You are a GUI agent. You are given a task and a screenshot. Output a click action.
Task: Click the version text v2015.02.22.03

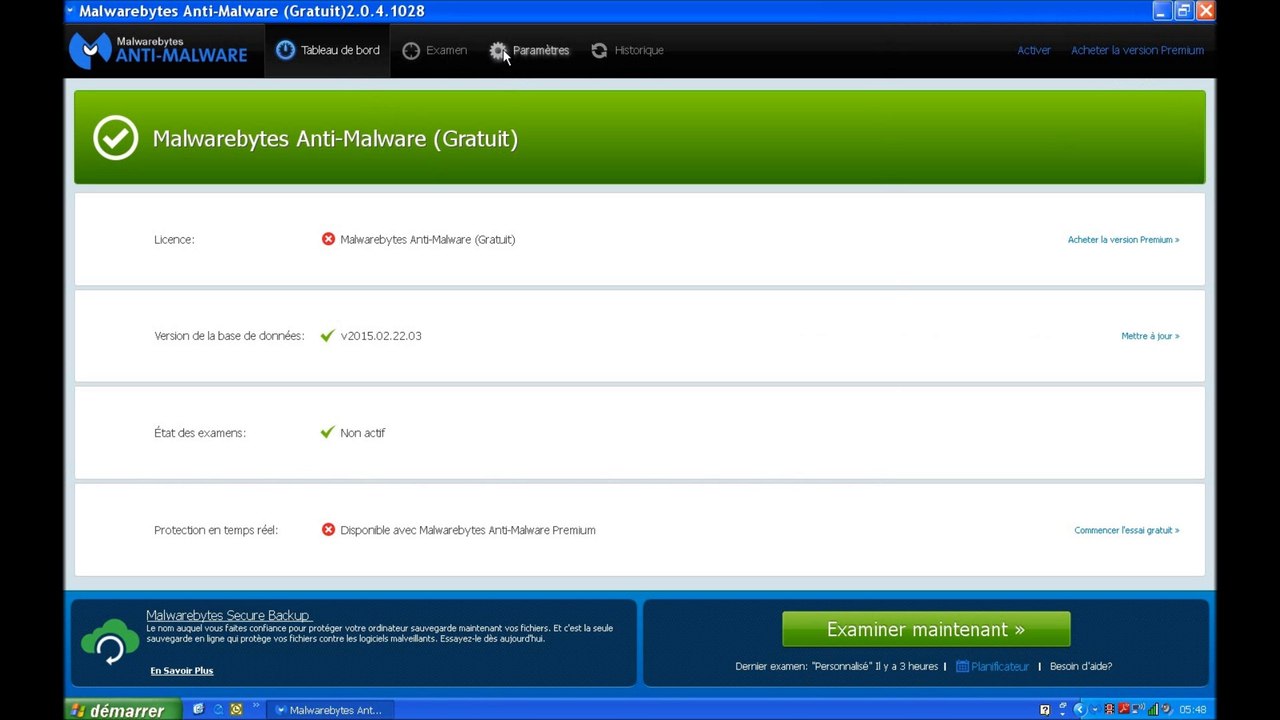point(381,336)
